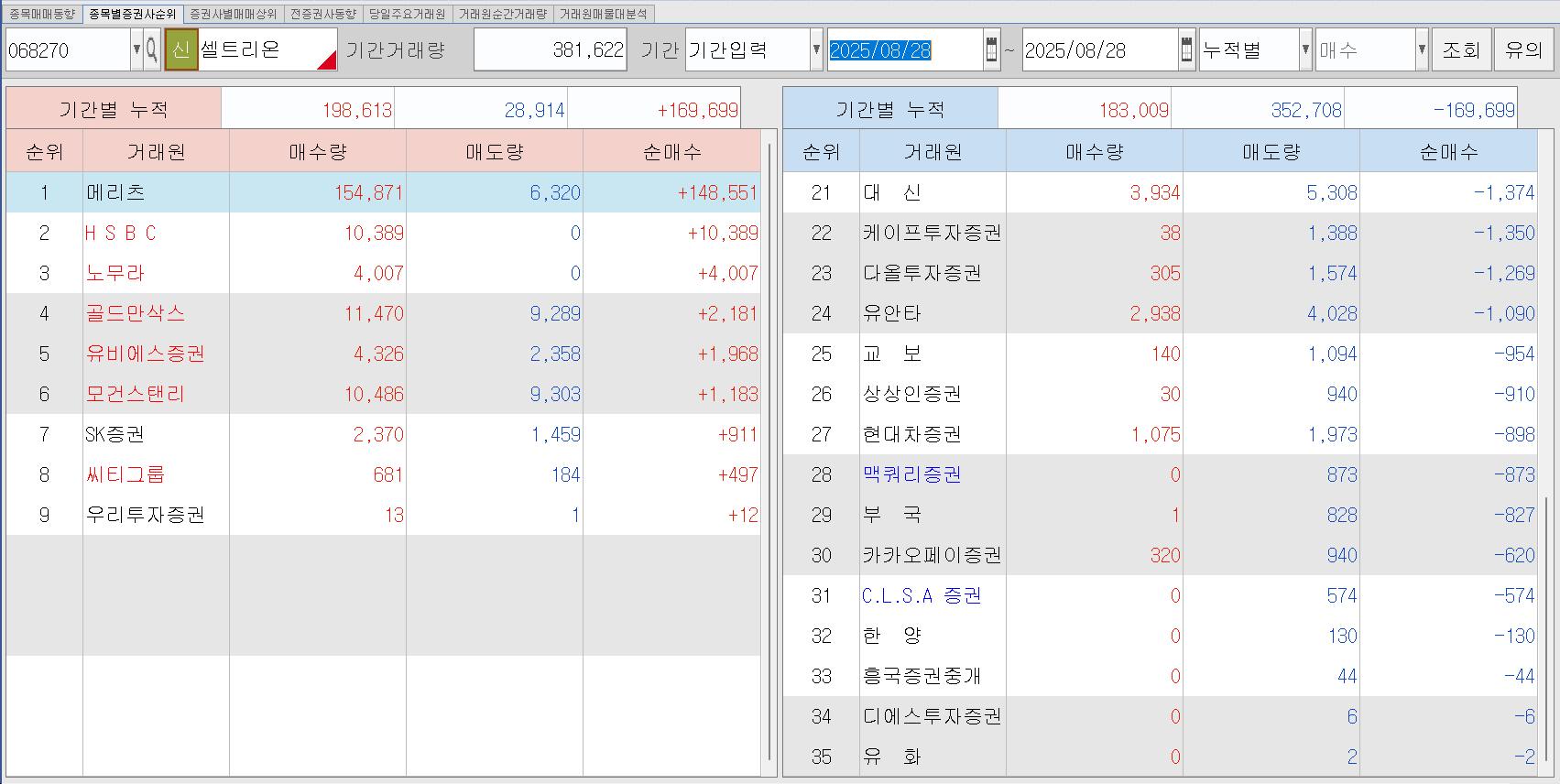This screenshot has width=1560, height=784.
Task: Open the 거래원순간거래량 tab
Action: tap(503, 14)
